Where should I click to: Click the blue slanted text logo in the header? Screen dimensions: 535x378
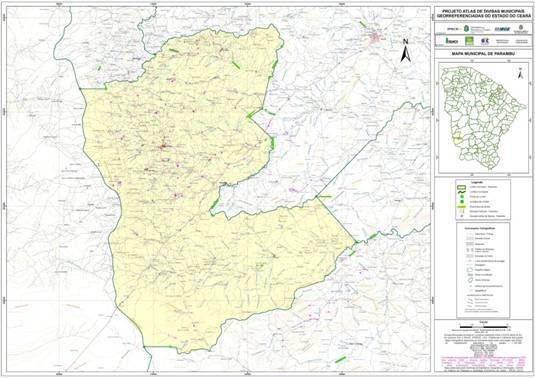coord(502,29)
